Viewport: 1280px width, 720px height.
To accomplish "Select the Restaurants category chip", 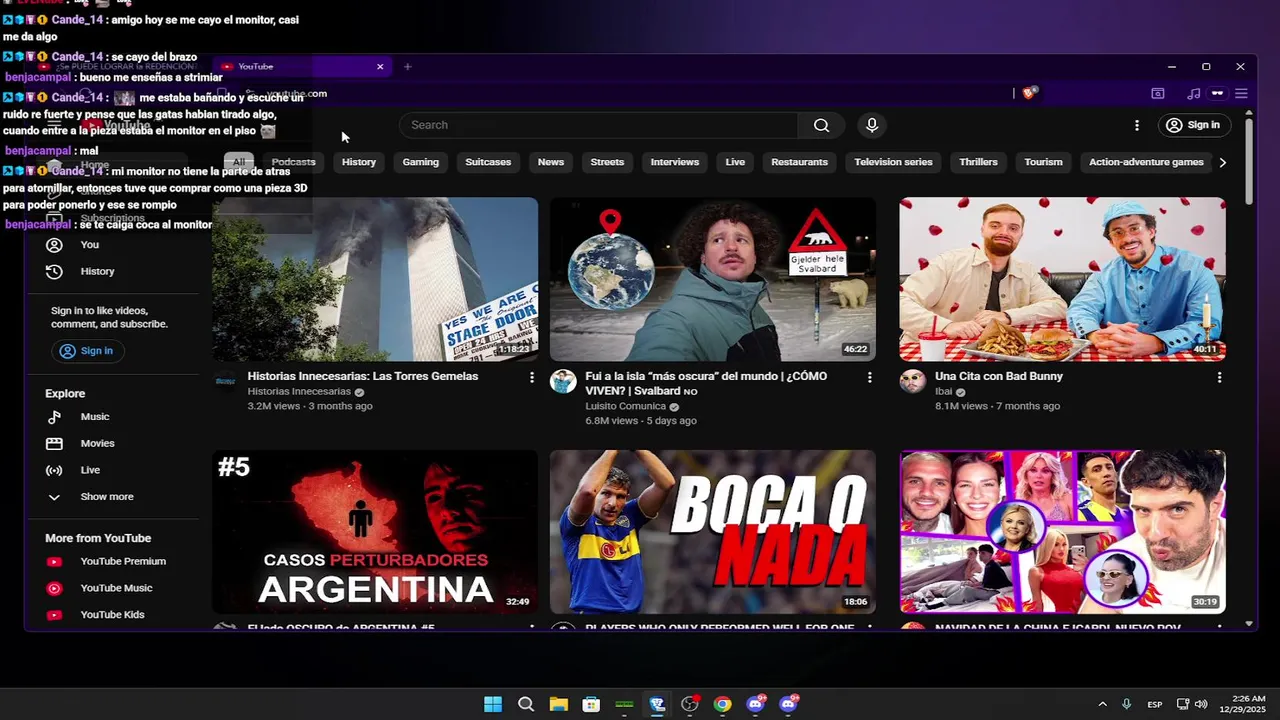I will 799,162.
